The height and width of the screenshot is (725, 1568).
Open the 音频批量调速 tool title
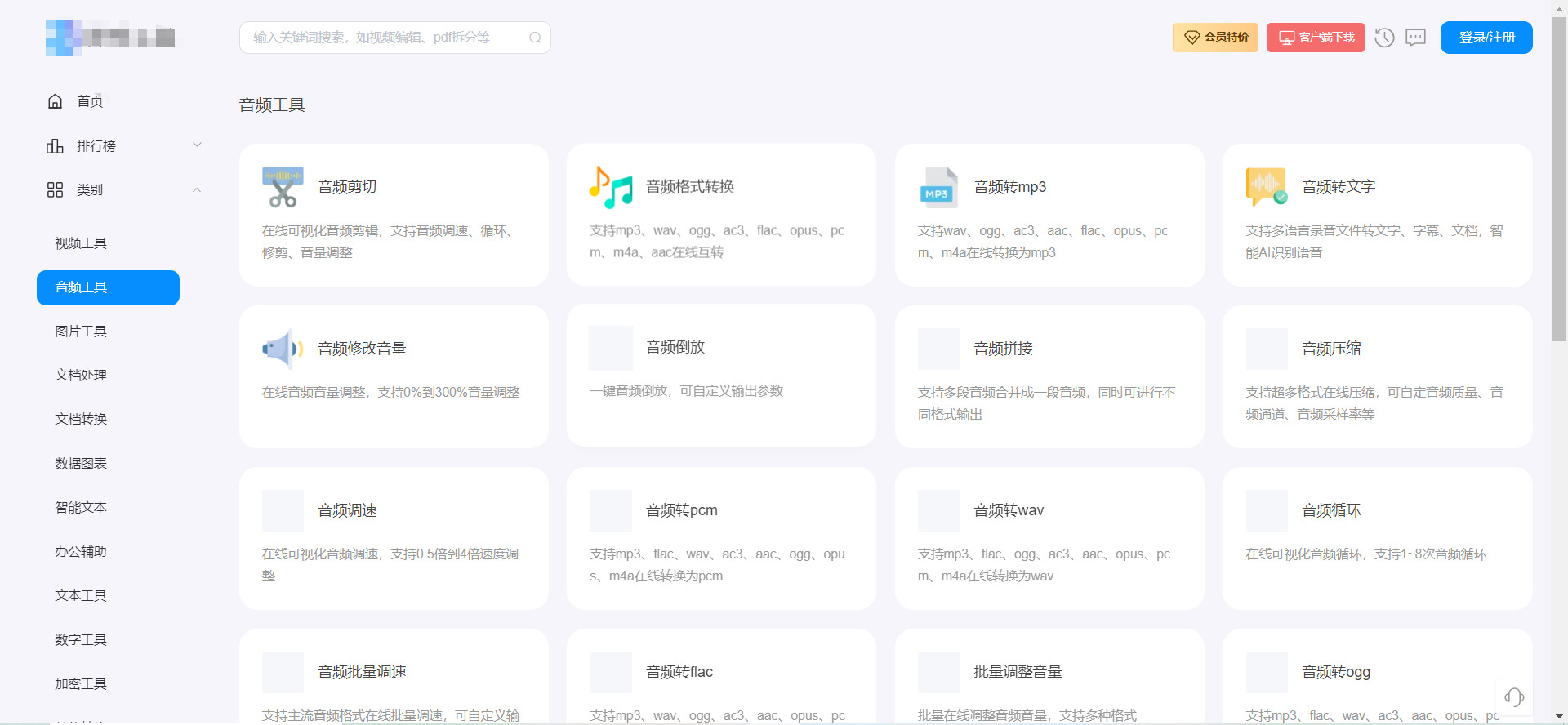tap(362, 672)
